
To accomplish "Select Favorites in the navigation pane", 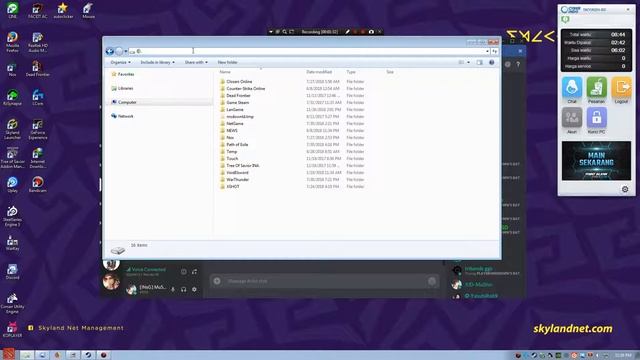I will pyautogui.click(x=126, y=74).
